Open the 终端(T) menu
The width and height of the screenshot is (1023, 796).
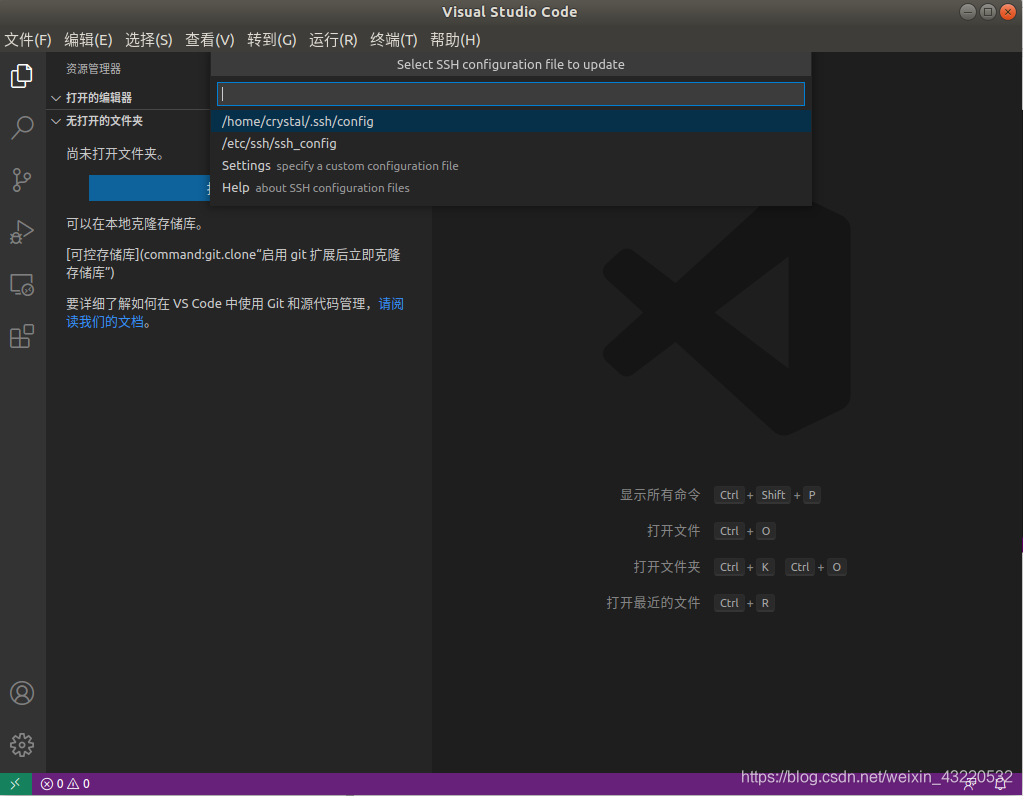coord(393,40)
